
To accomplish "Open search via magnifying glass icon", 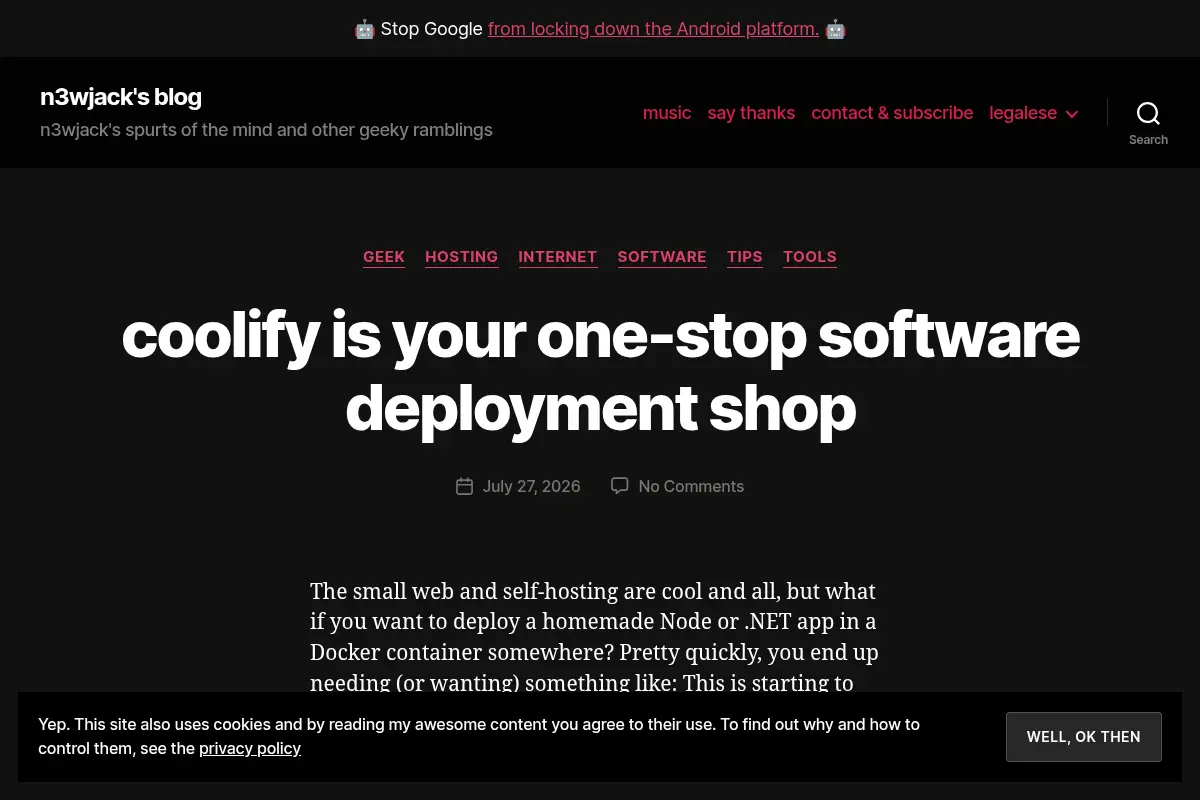I will point(1148,113).
